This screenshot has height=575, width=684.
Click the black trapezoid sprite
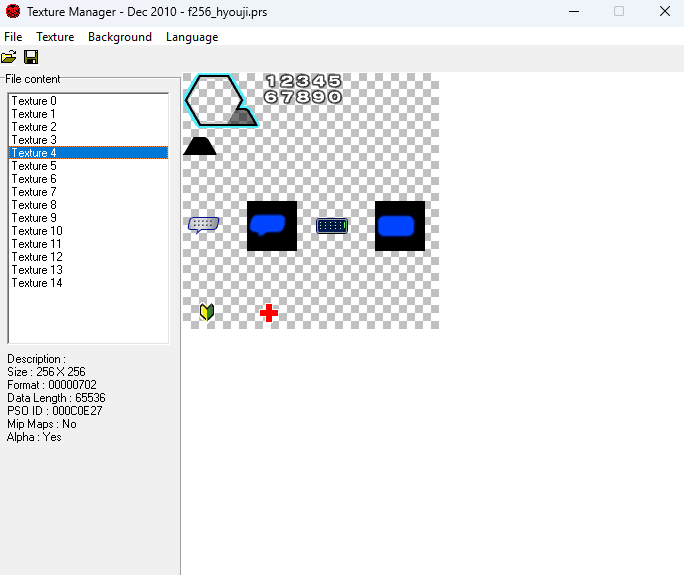[x=200, y=146]
